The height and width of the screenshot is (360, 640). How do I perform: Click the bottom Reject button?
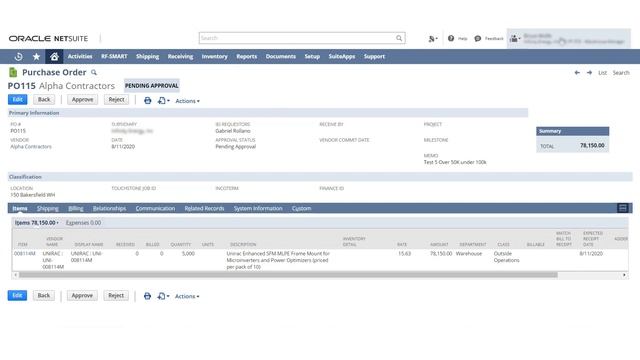click(x=116, y=295)
